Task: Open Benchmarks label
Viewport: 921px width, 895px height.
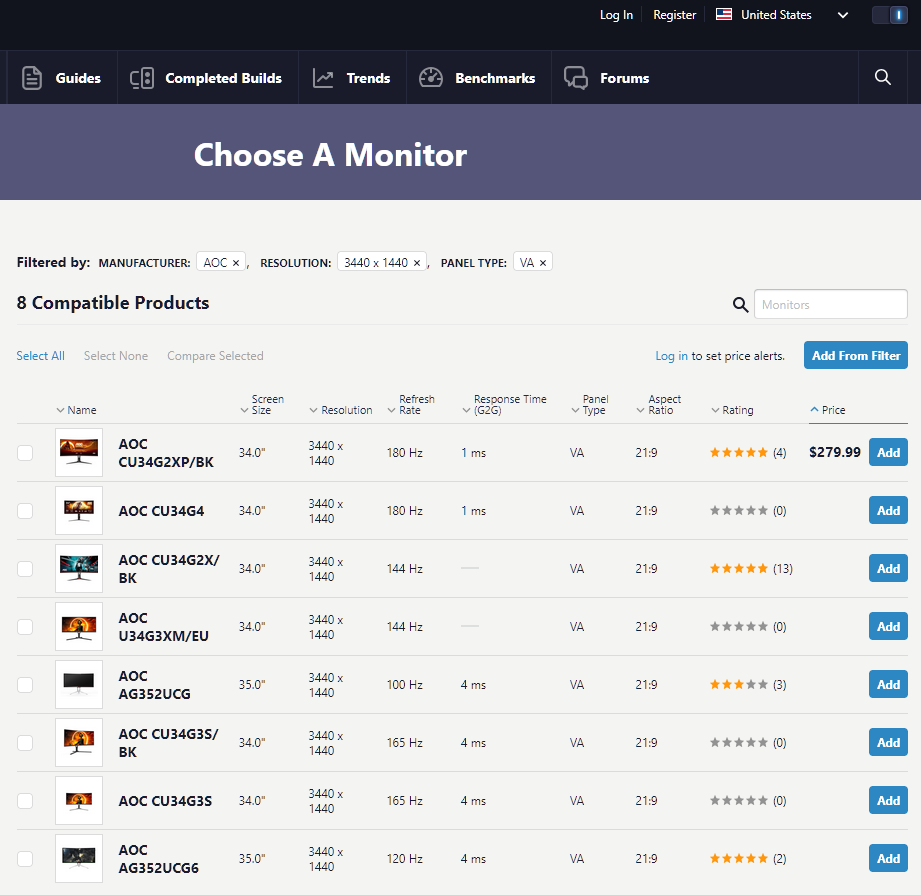Action: coord(495,78)
